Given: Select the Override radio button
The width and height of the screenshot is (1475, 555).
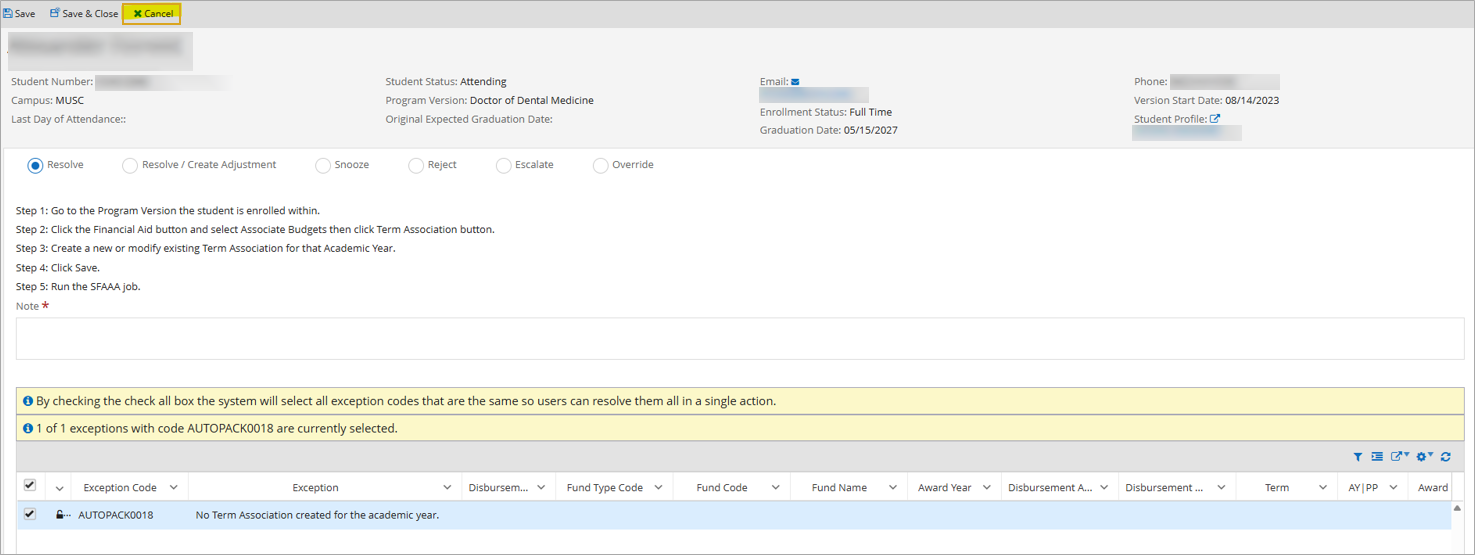Looking at the screenshot, I should [x=600, y=165].
